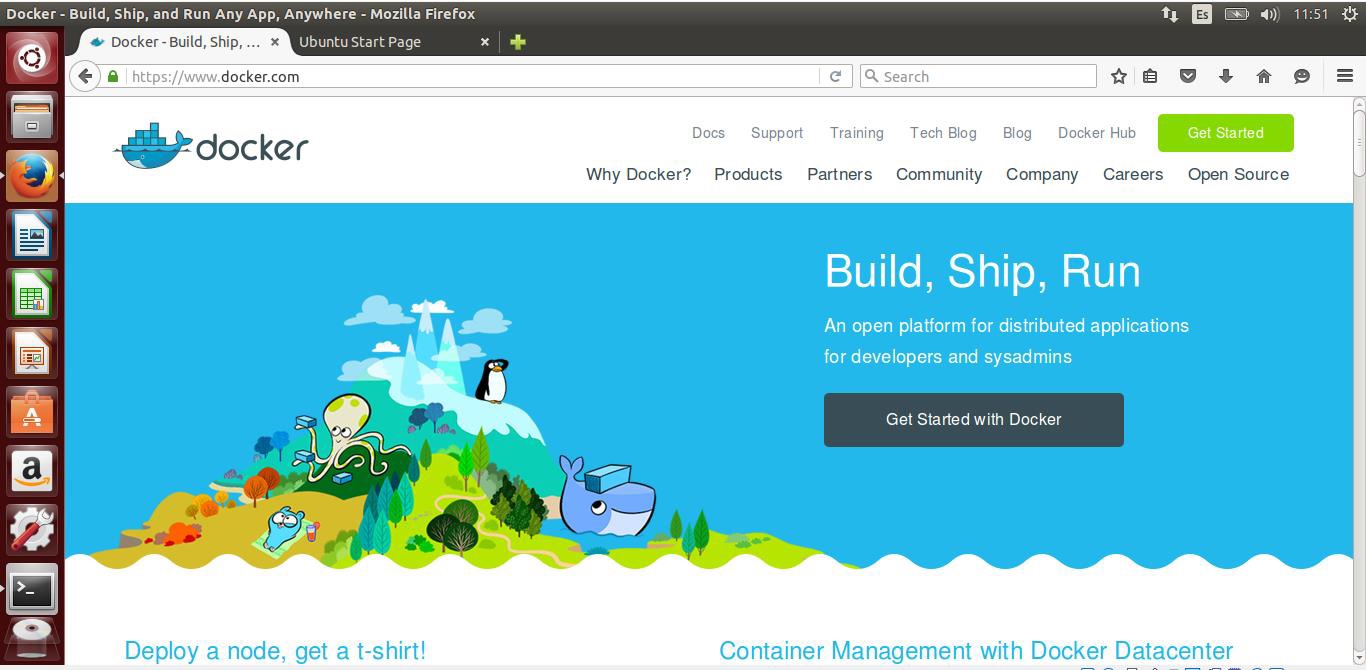Open the battery indicator menu
The width and height of the screenshot is (1366, 670).
point(1236,14)
